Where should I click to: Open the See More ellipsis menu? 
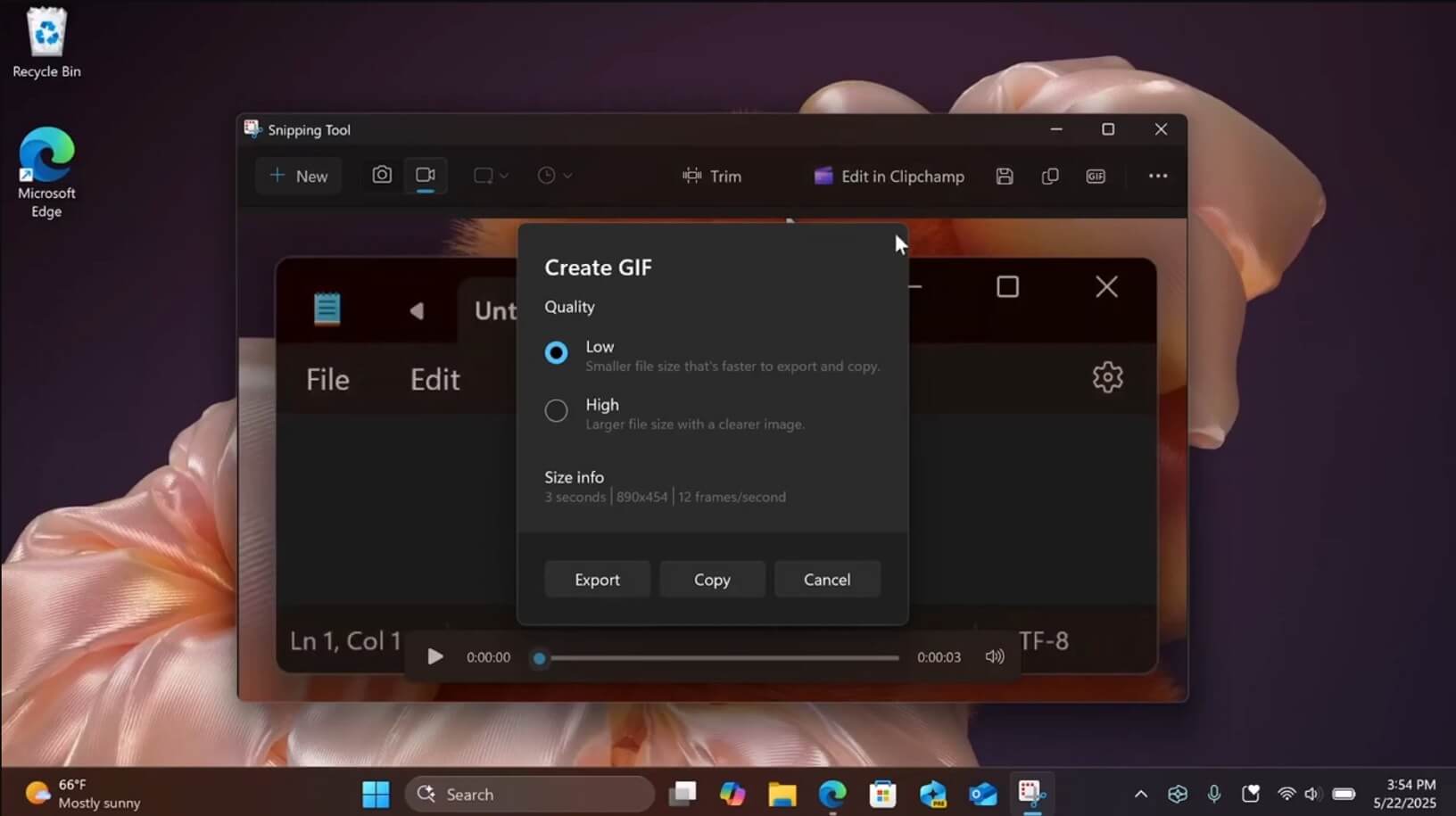click(1157, 176)
